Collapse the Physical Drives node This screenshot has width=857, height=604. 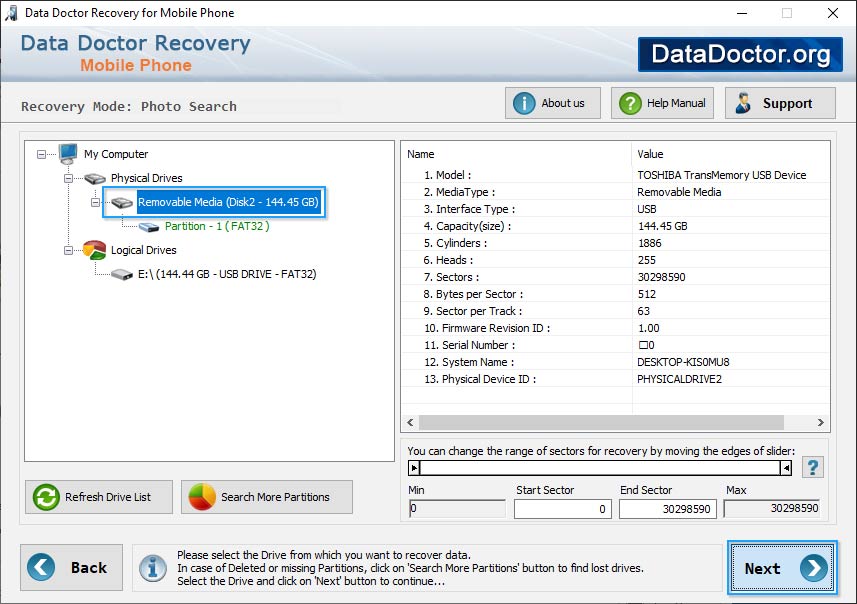(68, 179)
